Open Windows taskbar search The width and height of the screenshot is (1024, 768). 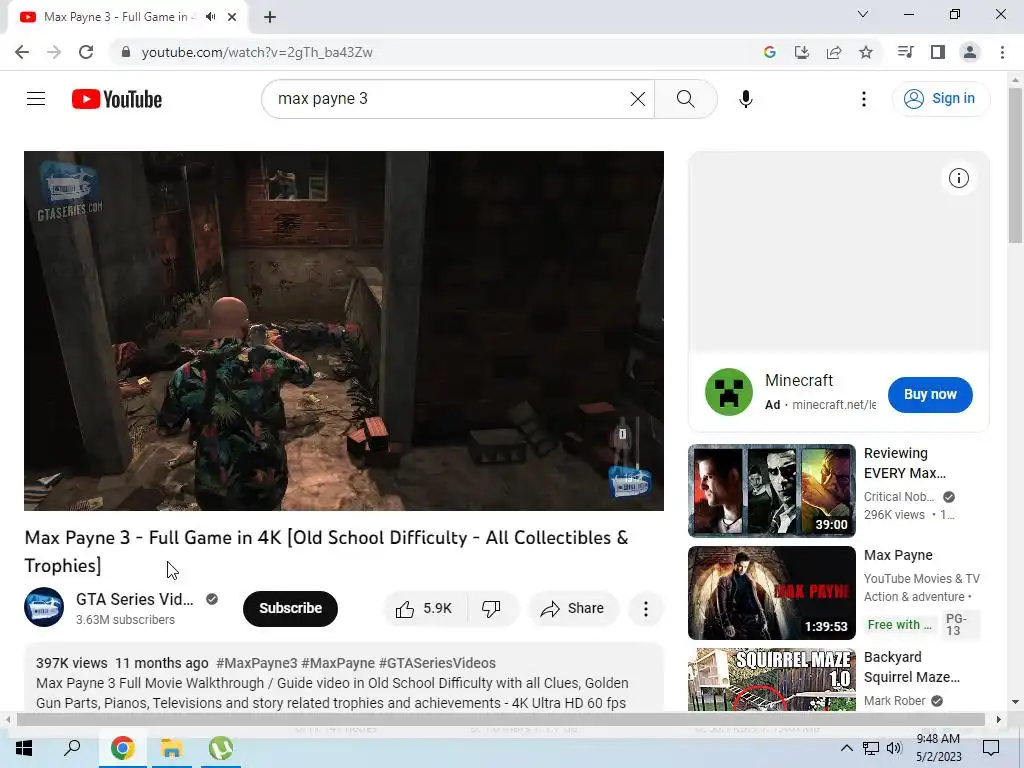[72, 748]
